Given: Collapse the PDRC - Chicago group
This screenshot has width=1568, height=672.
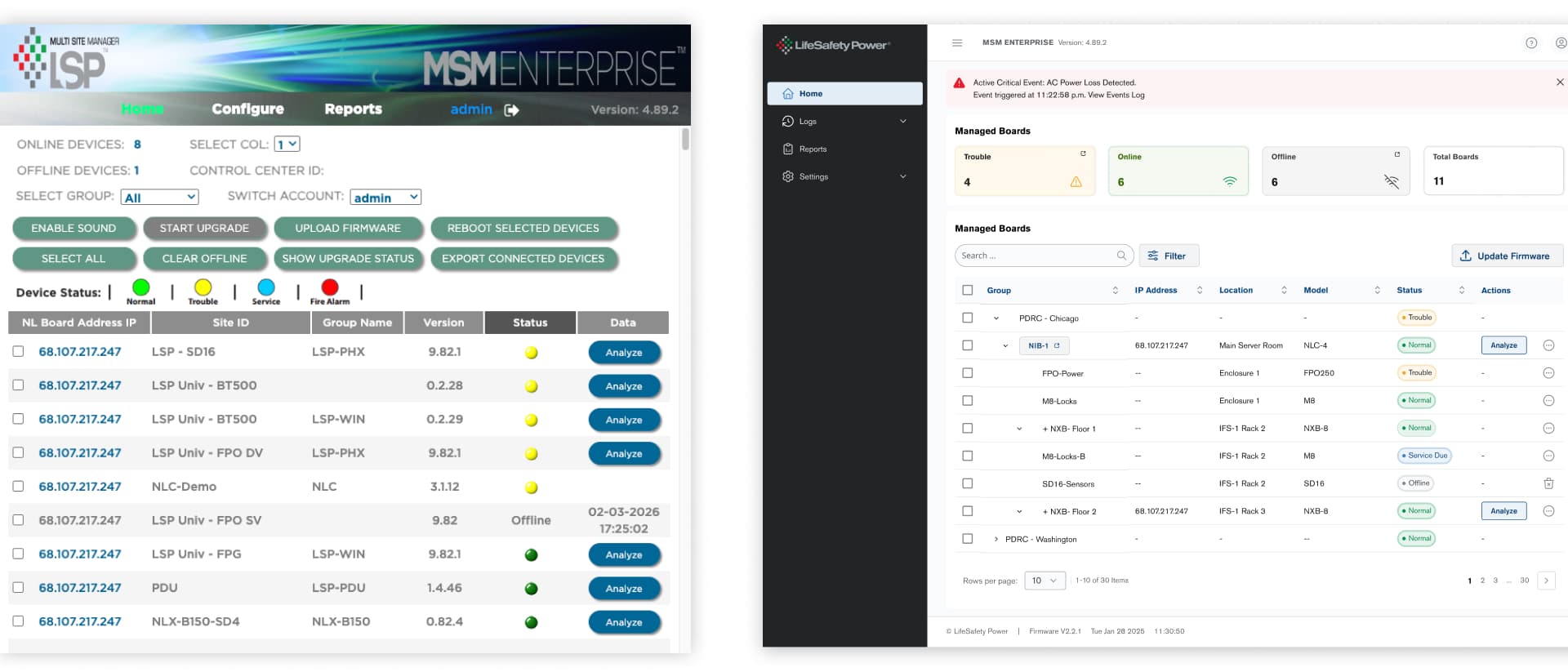Looking at the screenshot, I should pyautogui.click(x=996, y=318).
